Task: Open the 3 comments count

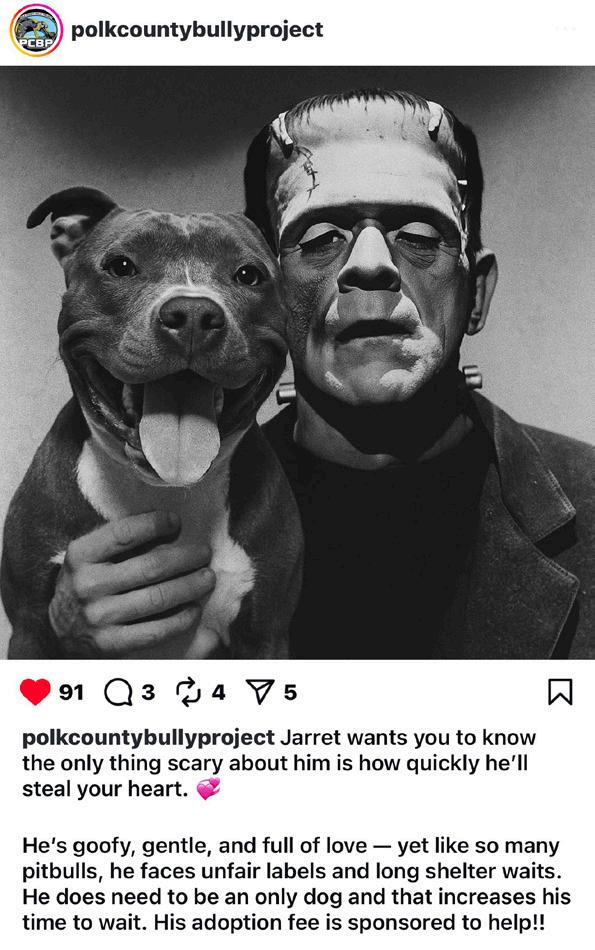Action: pyautogui.click(x=148, y=692)
